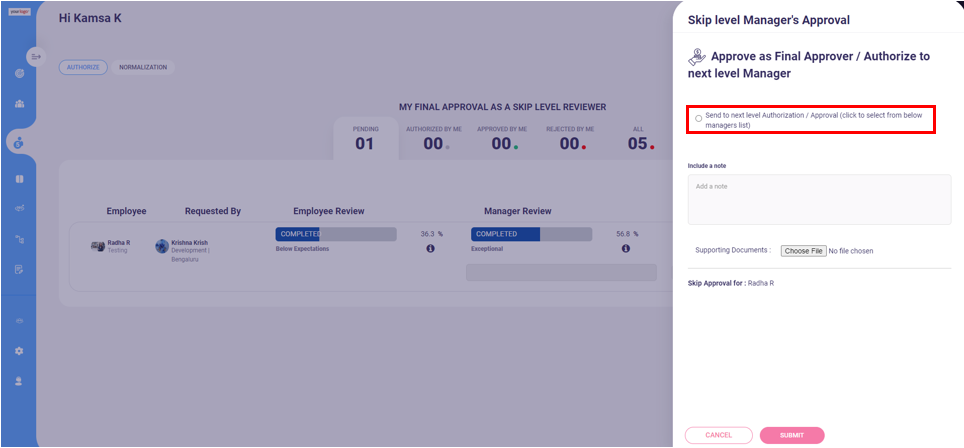Screen dimensions: 964x448
Task: Show the APPROVED BY ME counter list
Action: [x=502, y=138]
